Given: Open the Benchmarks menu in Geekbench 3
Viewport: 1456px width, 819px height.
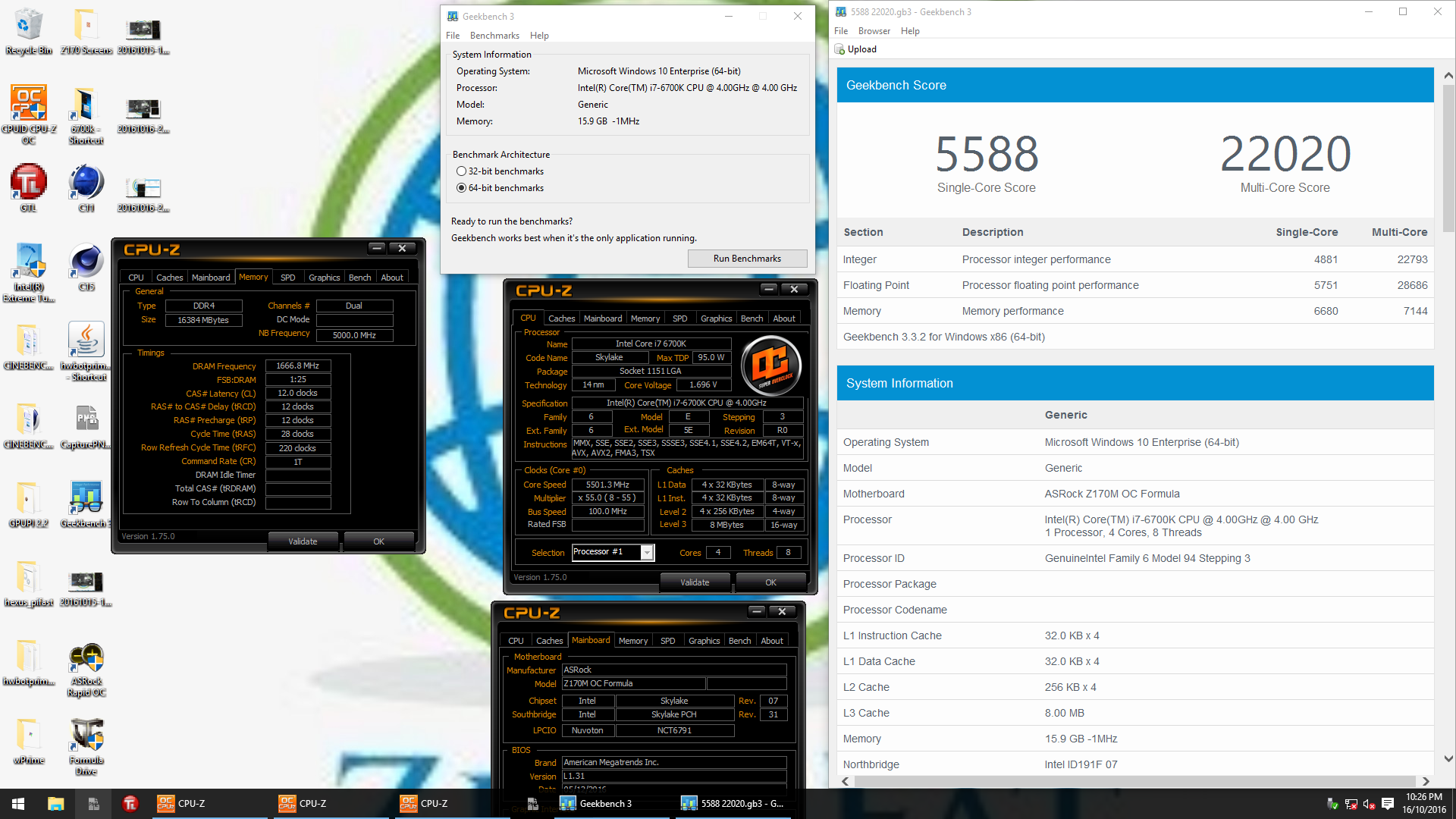Looking at the screenshot, I should 494,36.
